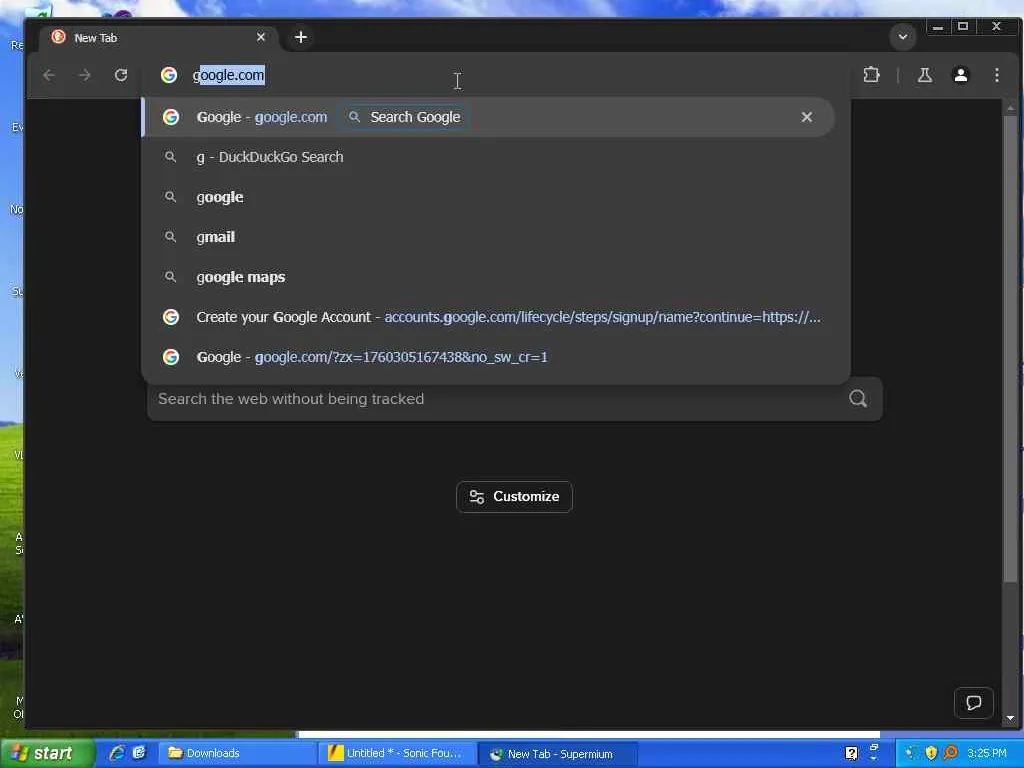Choose 'g - DuckDuckGo Search' suggestion
This screenshot has width=1024, height=768.
(488, 157)
